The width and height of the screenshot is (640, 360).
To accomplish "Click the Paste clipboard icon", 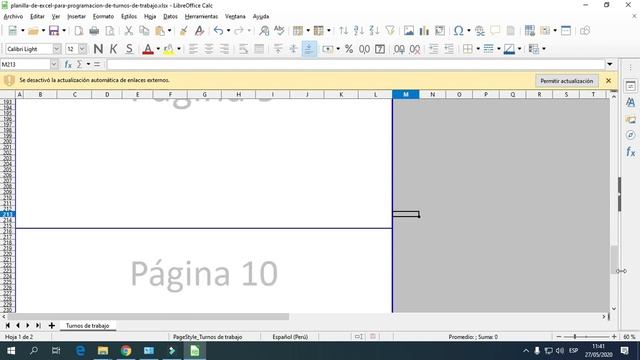I will [160, 31].
